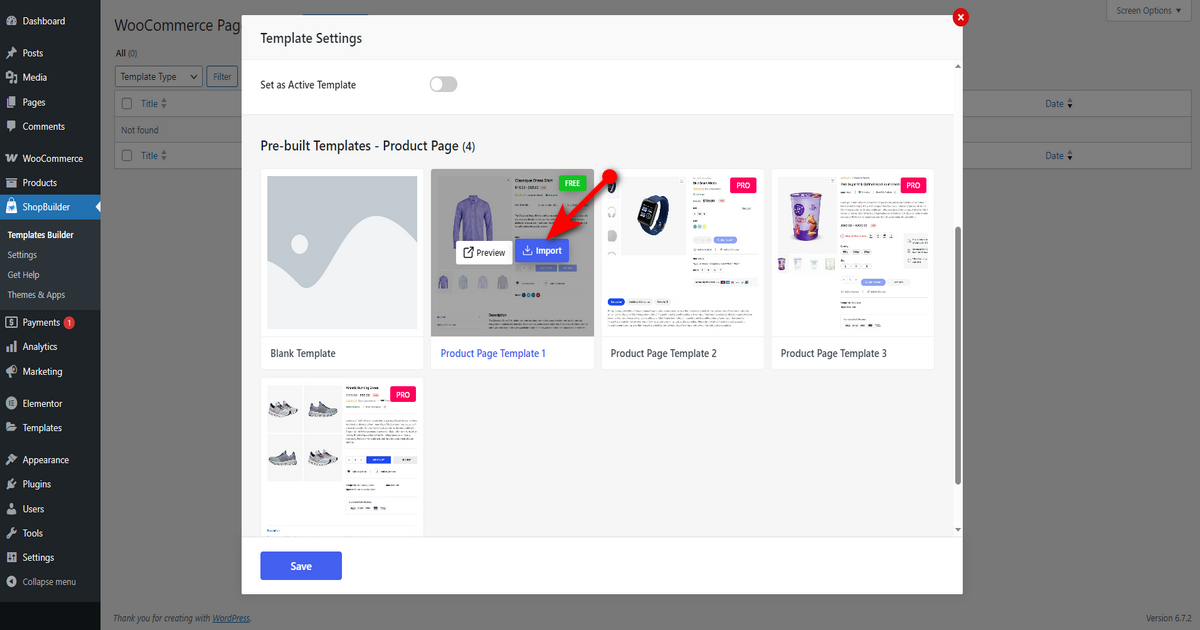The image size is (1200, 630).
Task: Sort by Date in table header
Action: point(1059,103)
